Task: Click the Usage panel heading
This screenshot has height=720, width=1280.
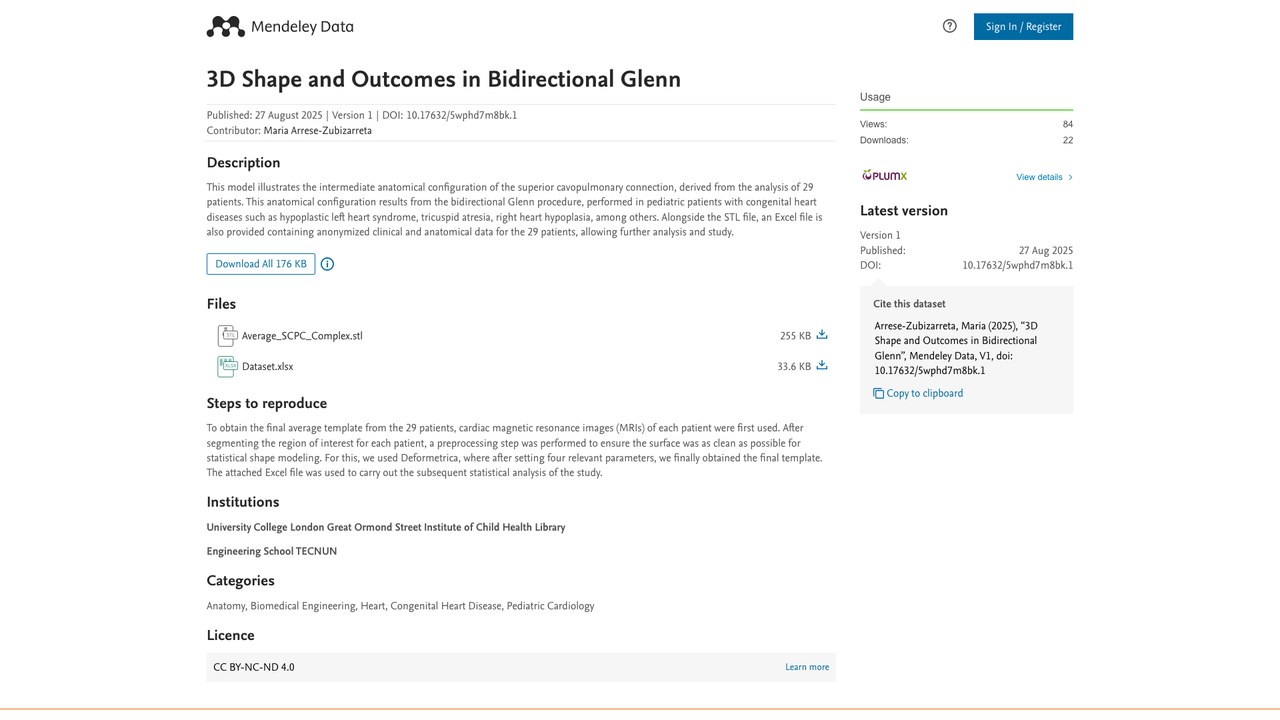Action: pyautogui.click(x=875, y=97)
